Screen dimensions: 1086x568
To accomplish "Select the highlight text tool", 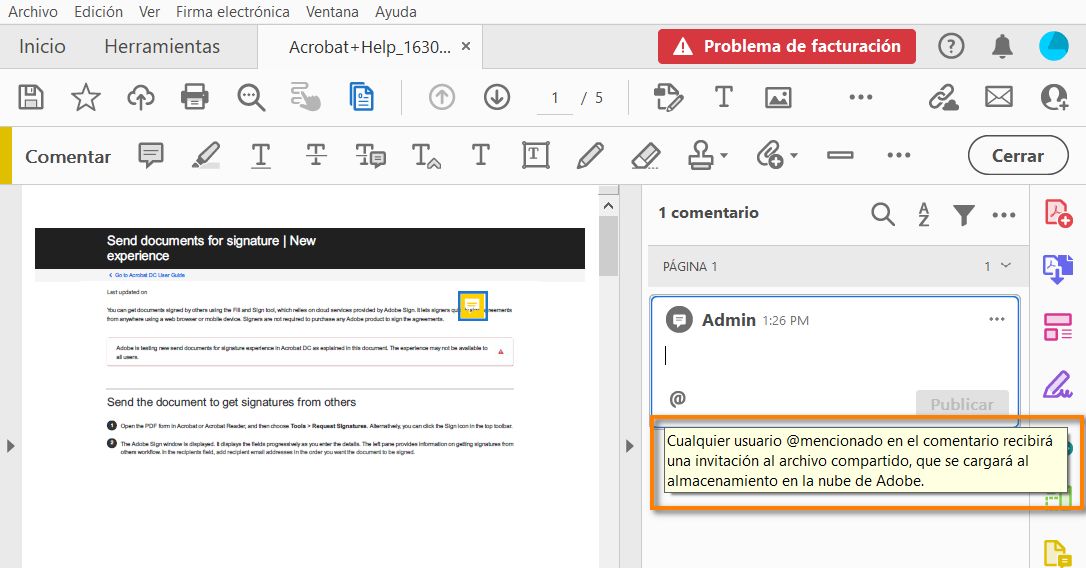I will [x=206, y=156].
